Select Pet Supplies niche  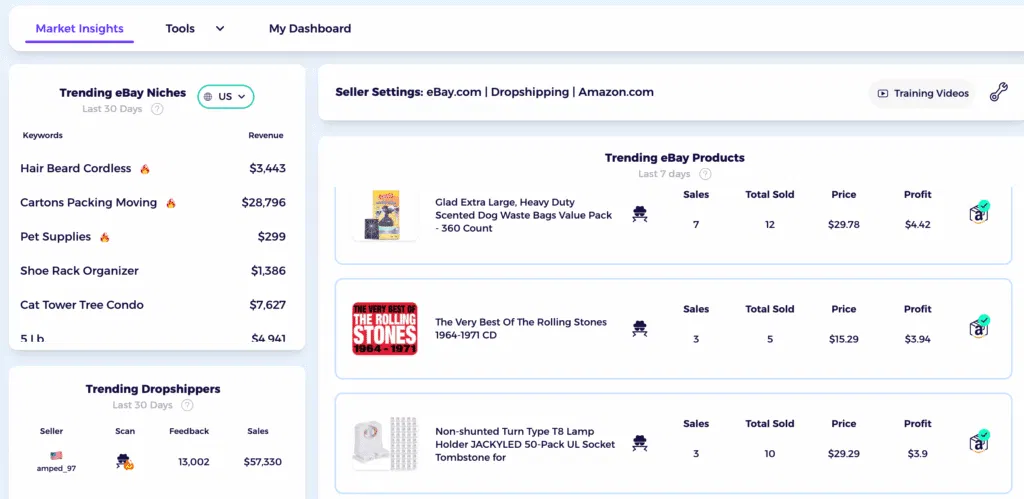(56, 236)
